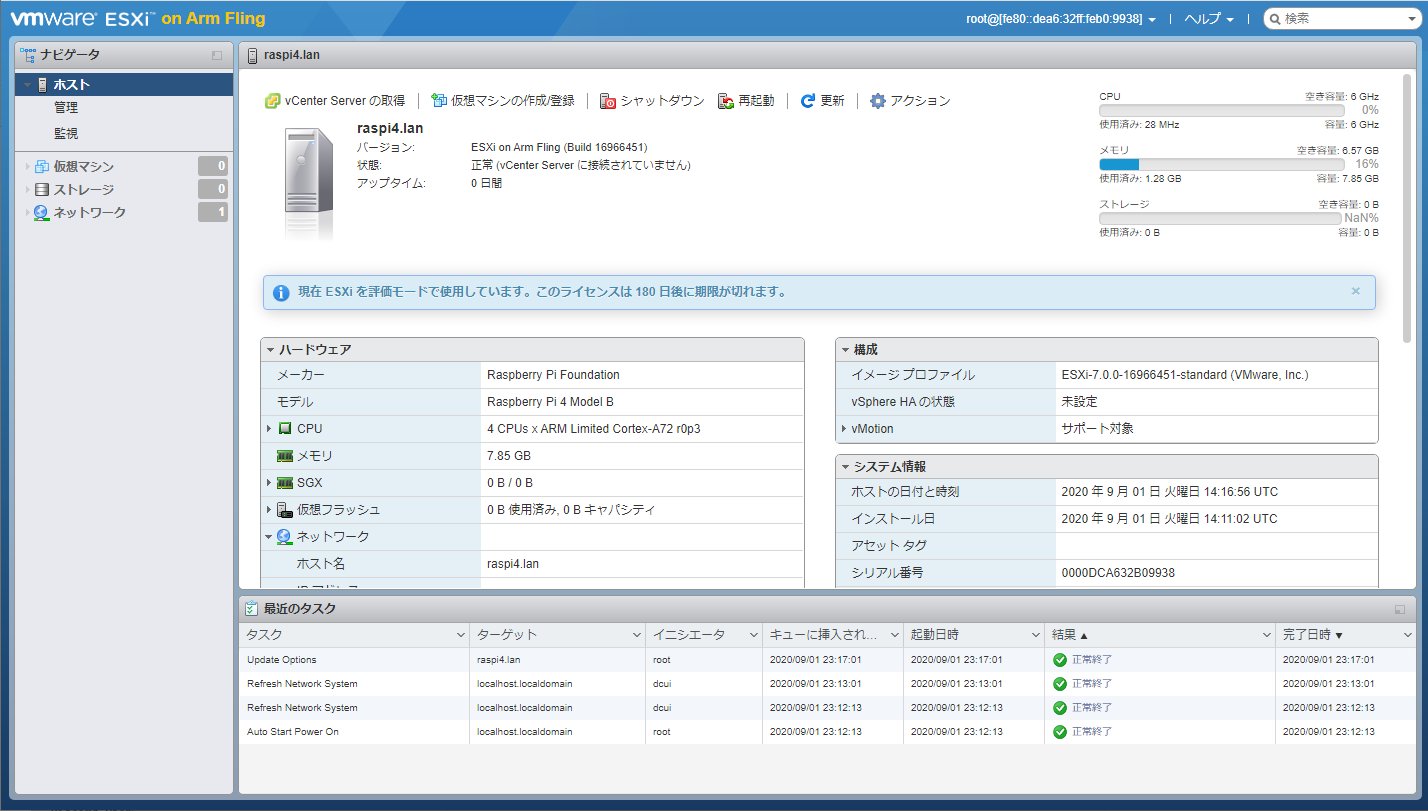Click the raspi4.lan tab header icon

(x=252, y=55)
